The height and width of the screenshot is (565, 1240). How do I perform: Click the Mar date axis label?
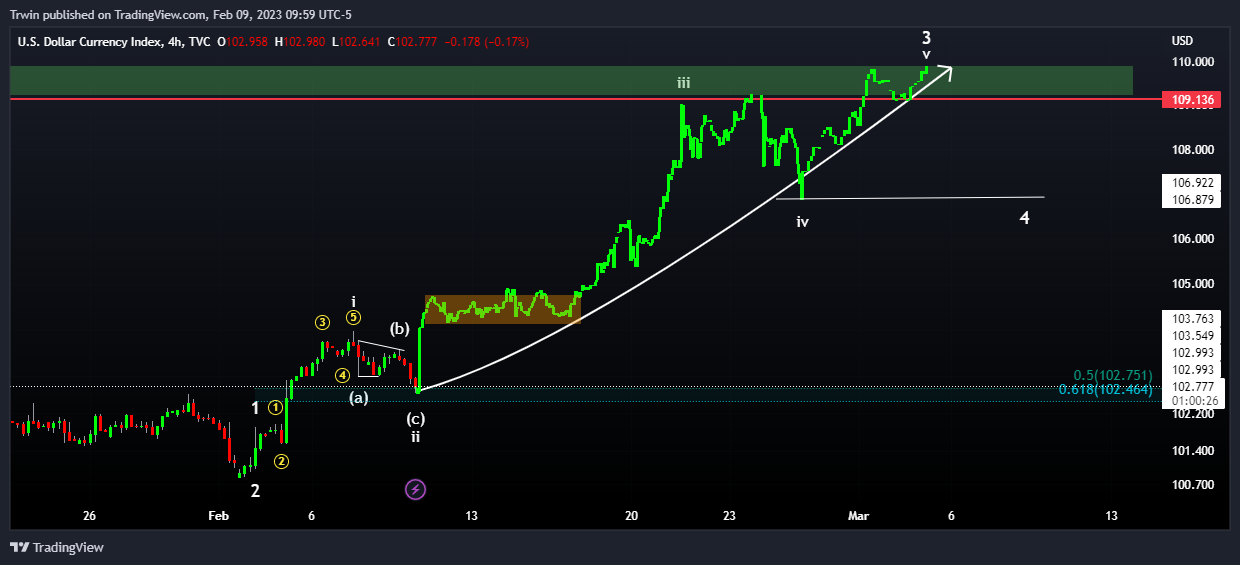pos(858,516)
